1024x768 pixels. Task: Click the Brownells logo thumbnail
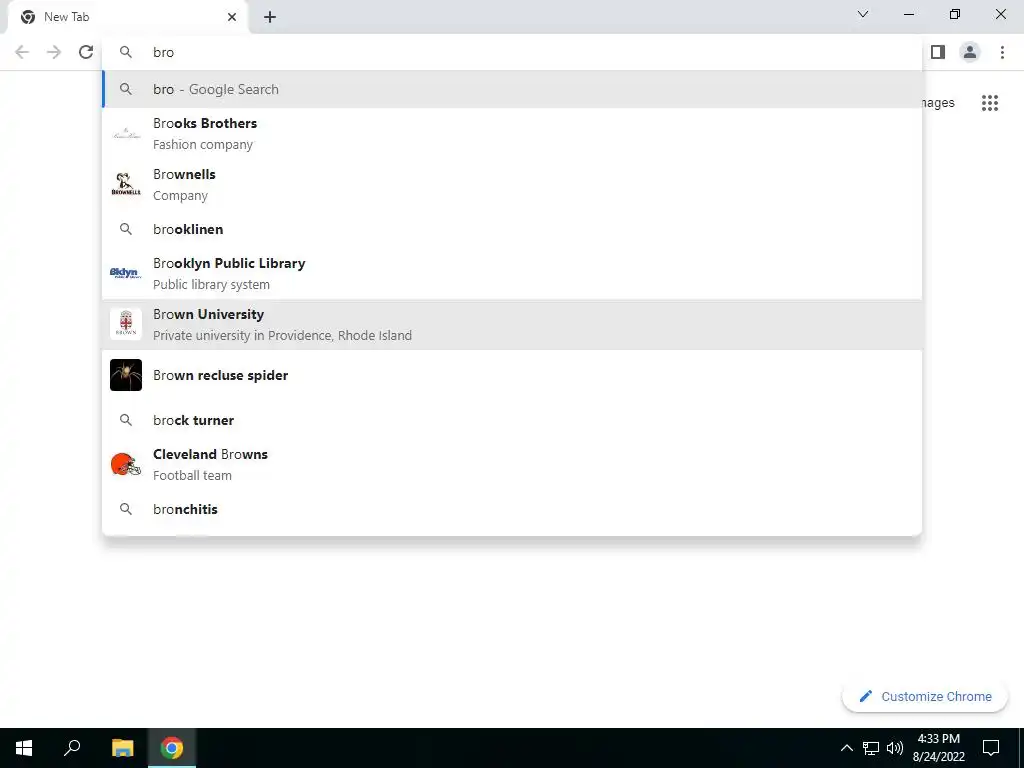(126, 184)
